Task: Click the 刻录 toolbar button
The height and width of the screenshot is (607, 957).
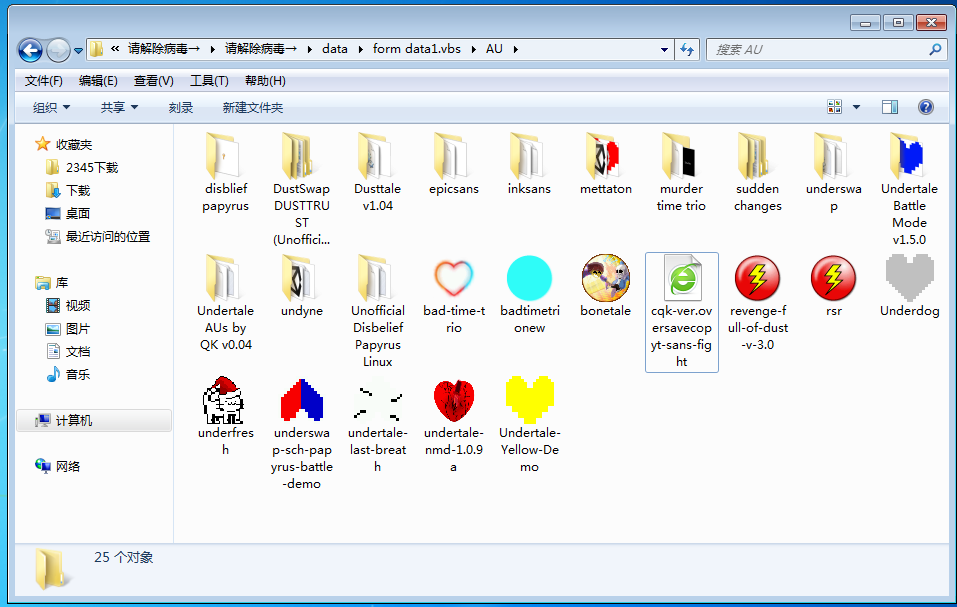Action: (181, 107)
